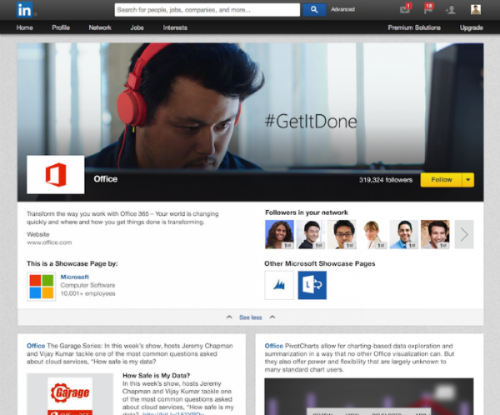Select second follower photo, man in black
500x415 pixels.
(x=310, y=234)
